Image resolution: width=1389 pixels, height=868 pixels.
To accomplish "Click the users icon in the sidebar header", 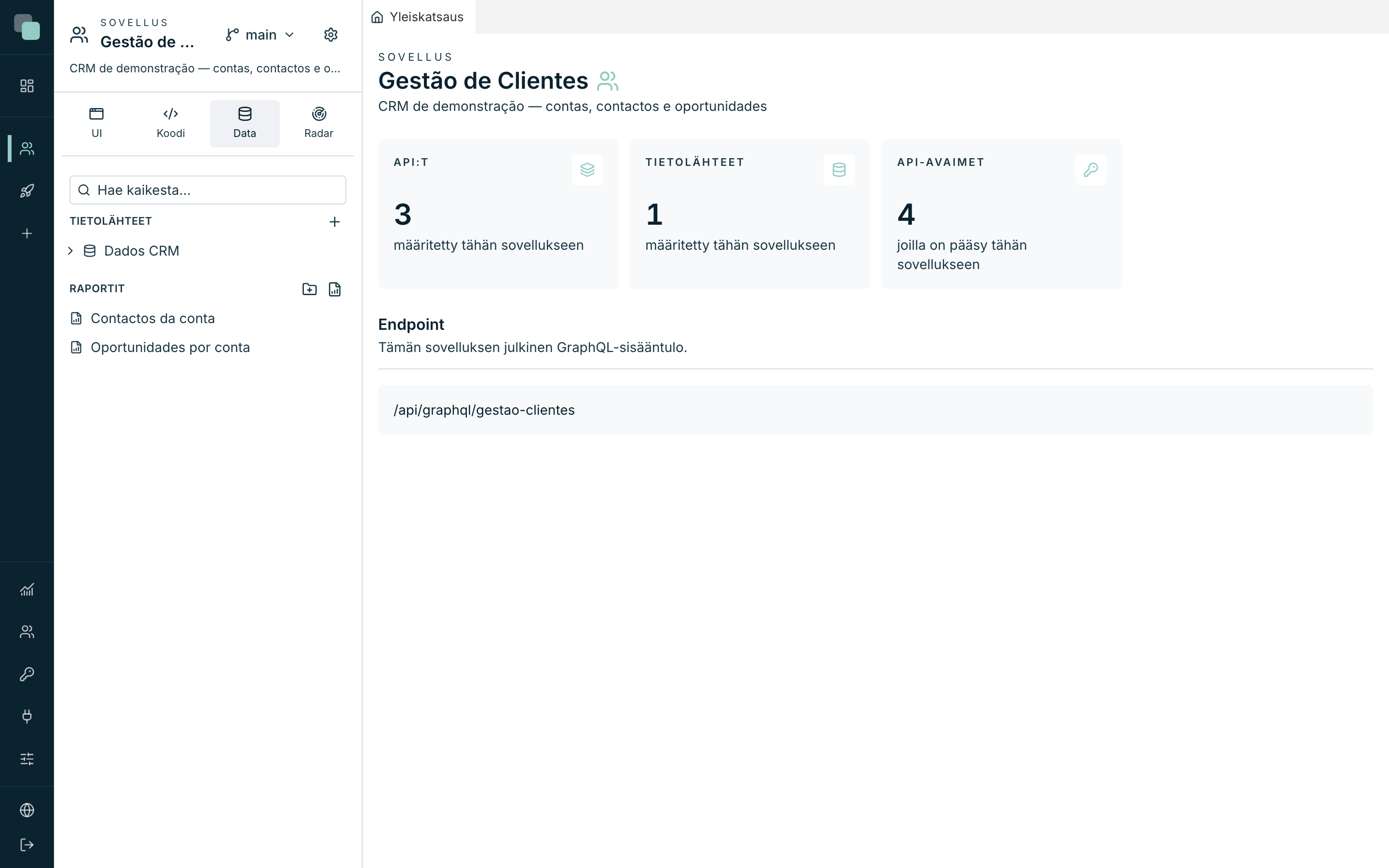I will [x=79, y=35].
